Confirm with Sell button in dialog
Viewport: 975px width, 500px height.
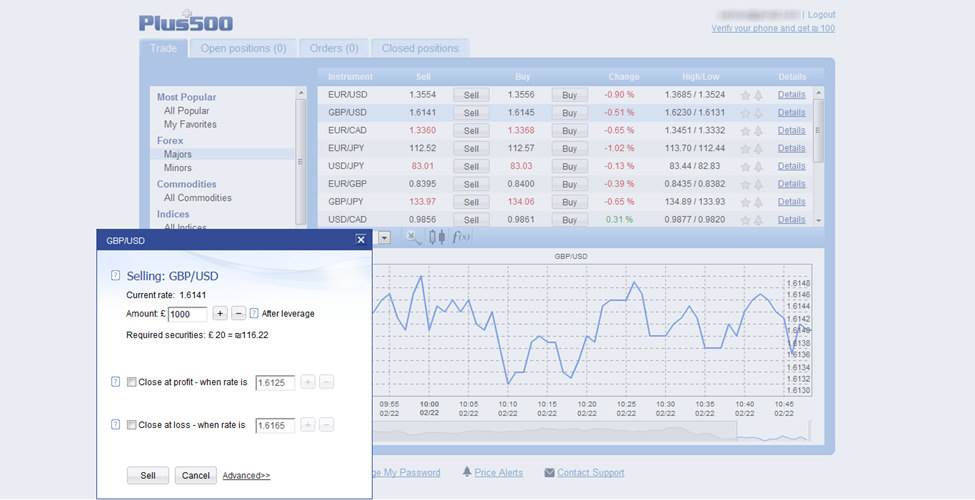click(x=148, y=476)
